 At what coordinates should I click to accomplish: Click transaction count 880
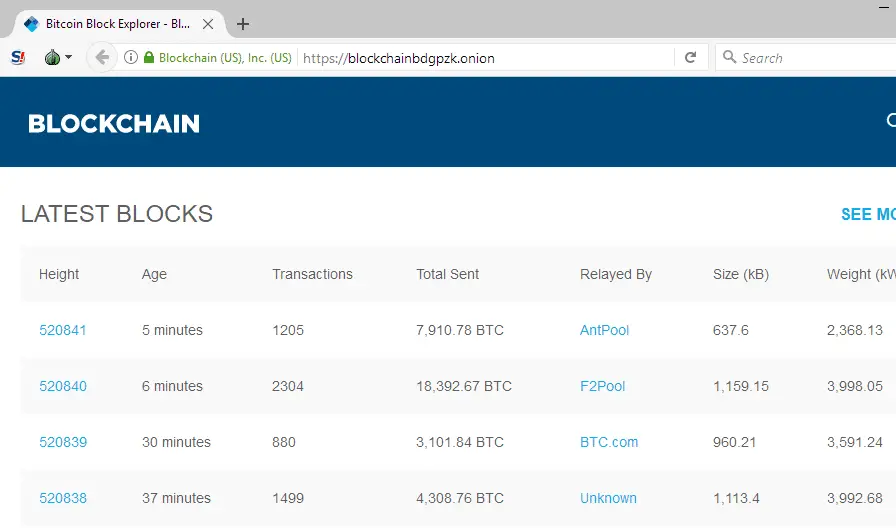(x=284, y=442)
